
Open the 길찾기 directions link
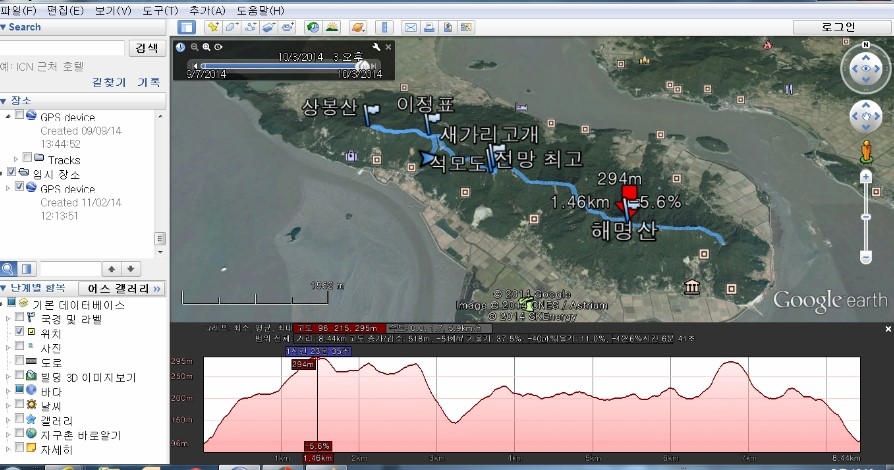pos(109,82)
